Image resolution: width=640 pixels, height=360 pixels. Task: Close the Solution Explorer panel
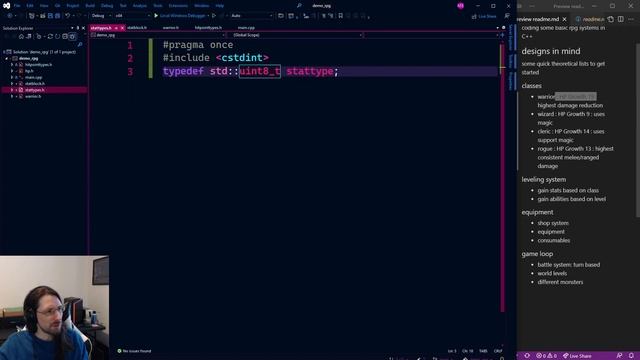(x=83, y=28)
